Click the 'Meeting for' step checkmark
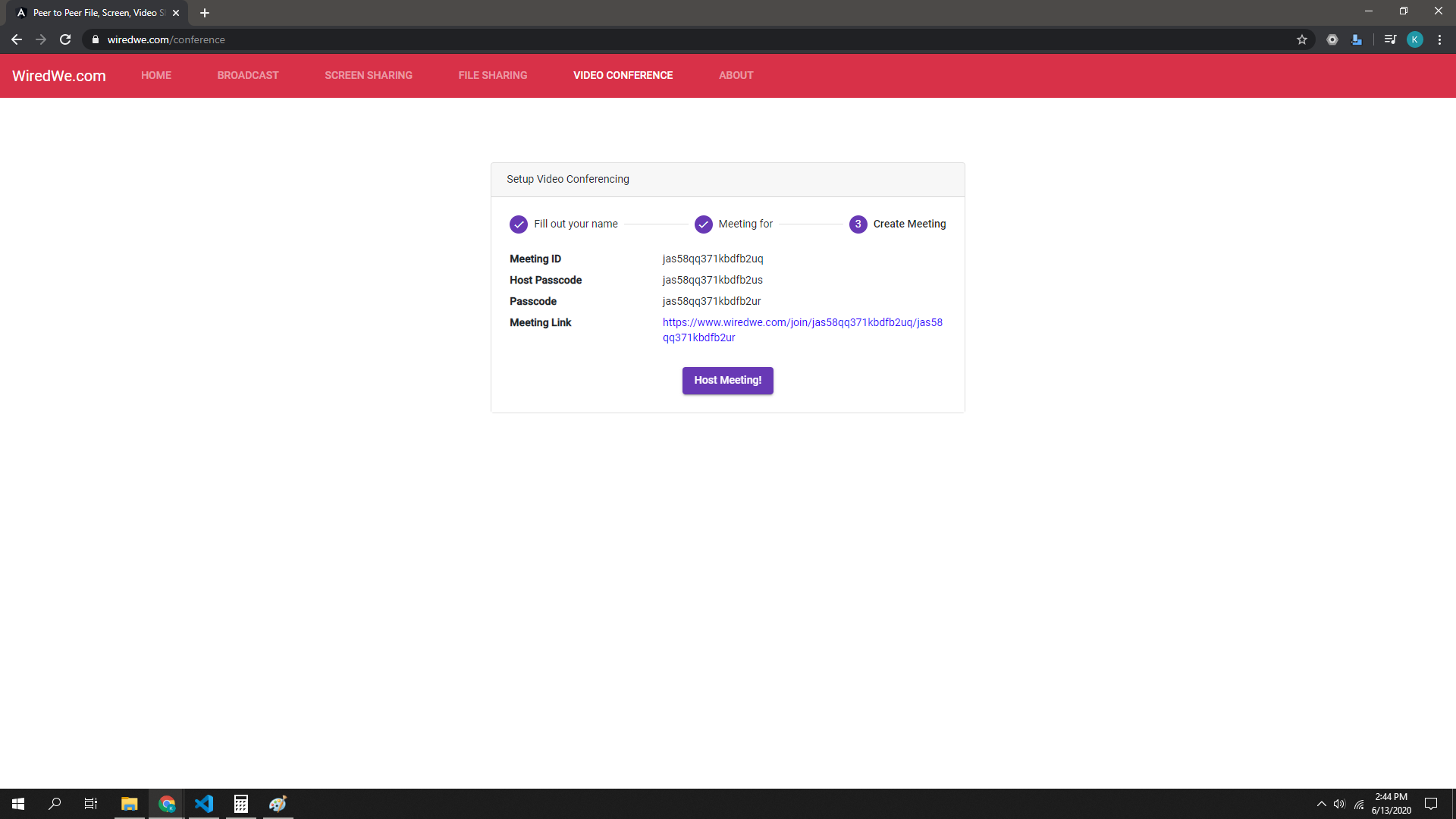1456x819 pixels. point(704,224)
